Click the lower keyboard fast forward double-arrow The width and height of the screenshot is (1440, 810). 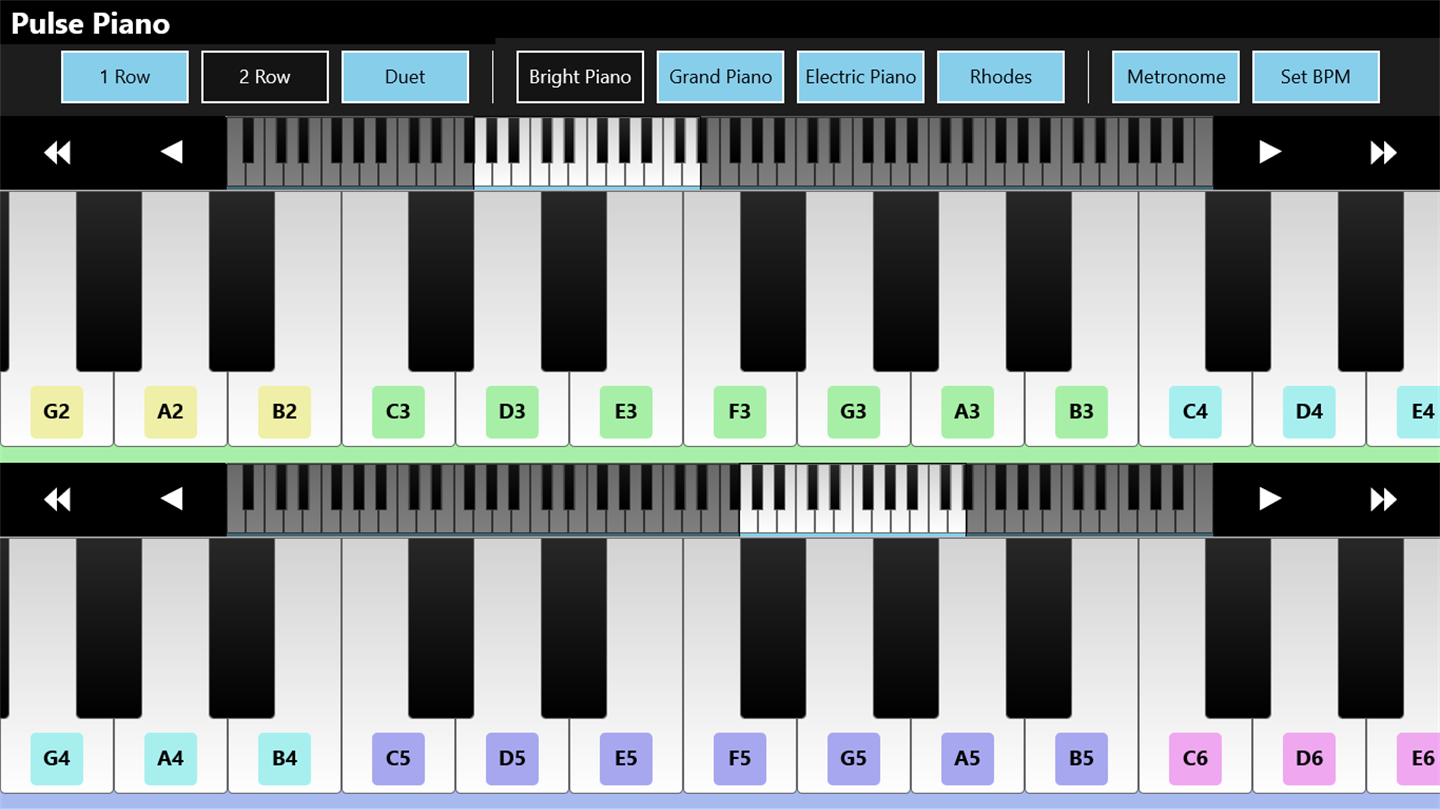click(1383, 498)
